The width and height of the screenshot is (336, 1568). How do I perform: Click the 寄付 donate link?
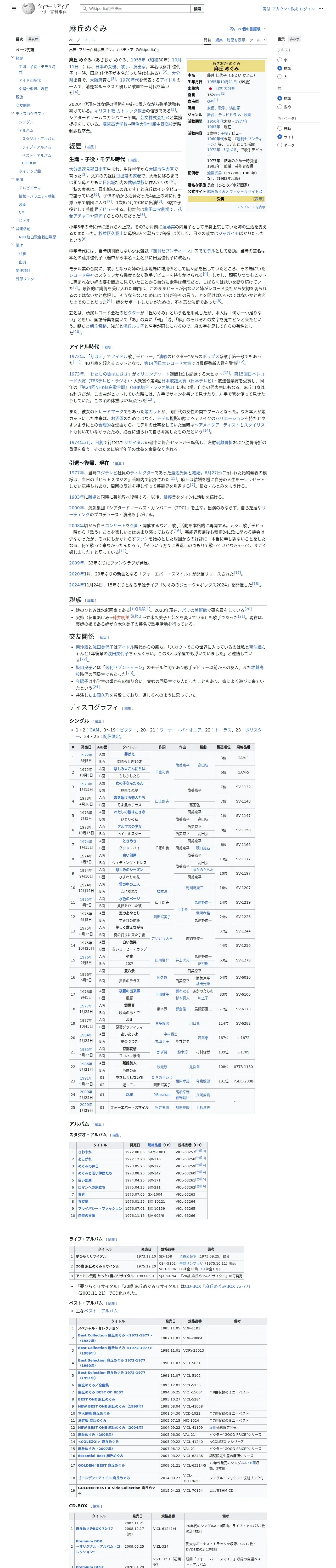pos(266,9)
